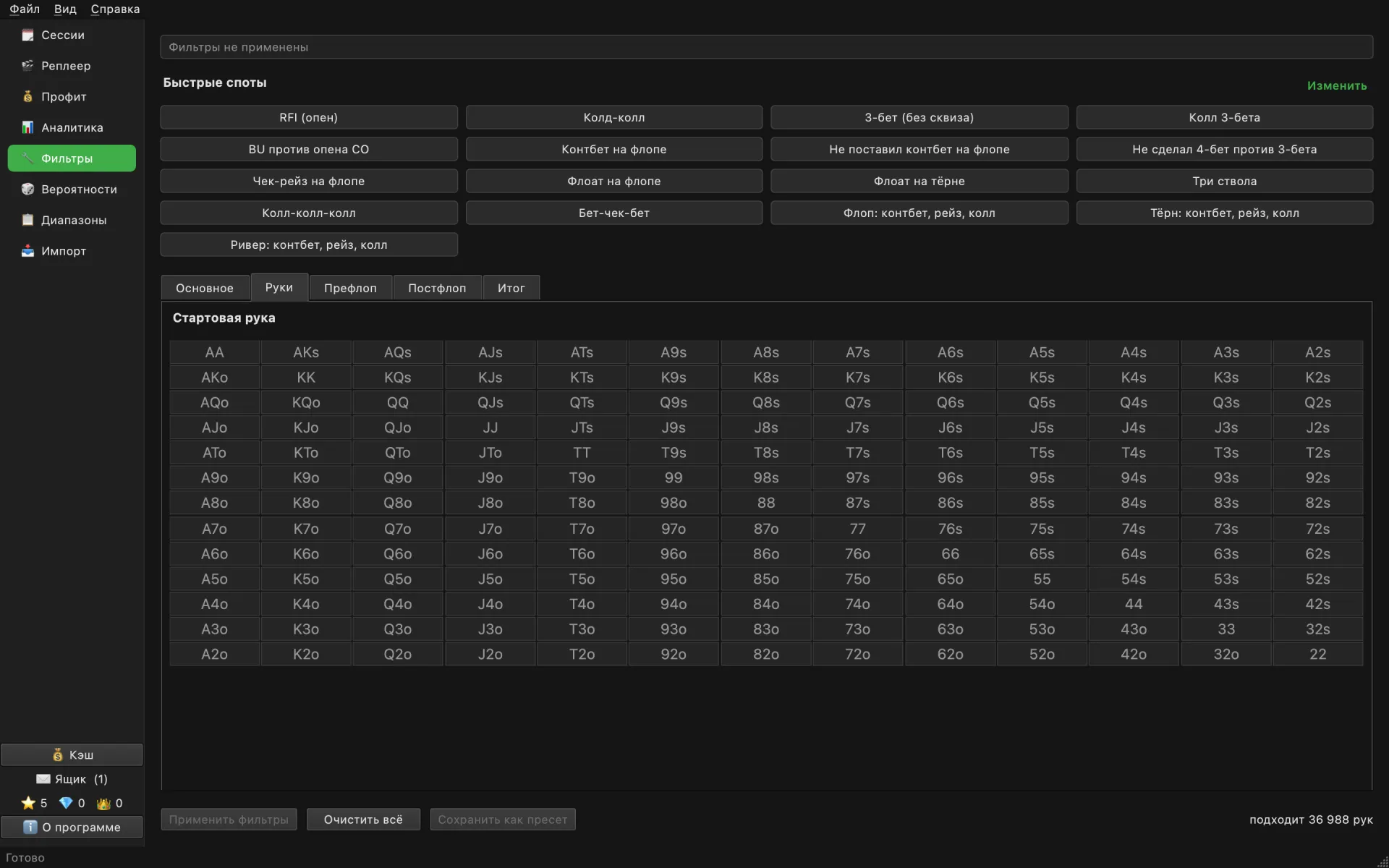The image size is (1389, 868).
Task: Toggle the KK hand cell
Action: (x=306, y=378)
